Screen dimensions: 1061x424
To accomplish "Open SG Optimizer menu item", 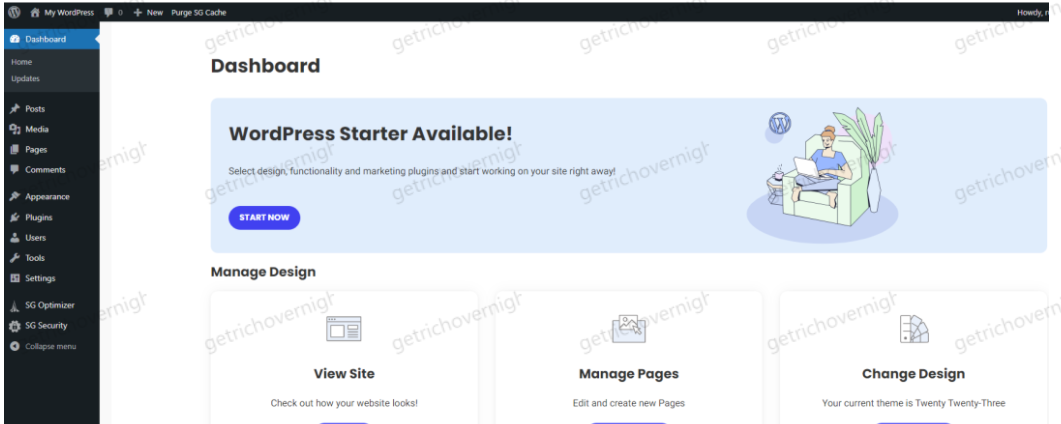I will [50, 306].
